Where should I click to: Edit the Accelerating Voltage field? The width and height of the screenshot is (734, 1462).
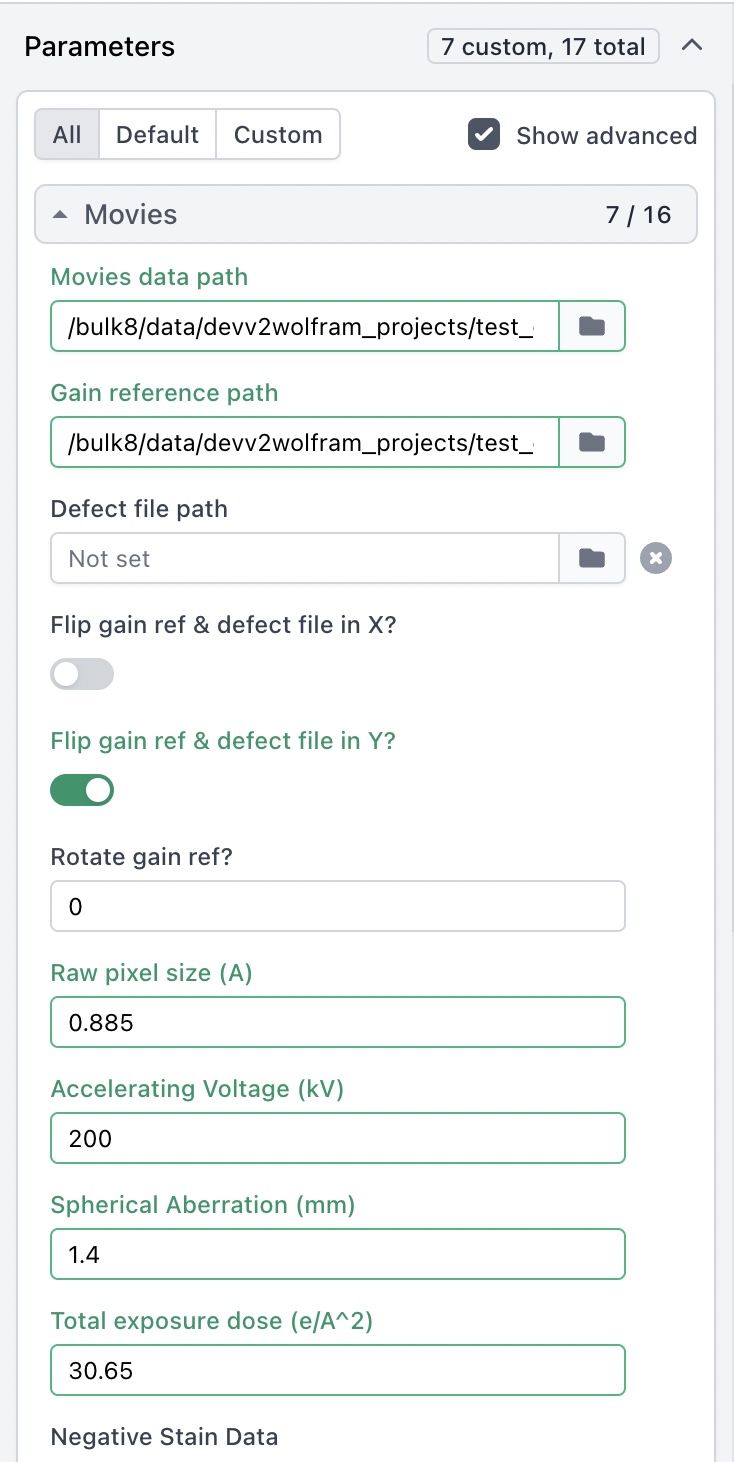pyautogui.click(x=337, y=1139)
